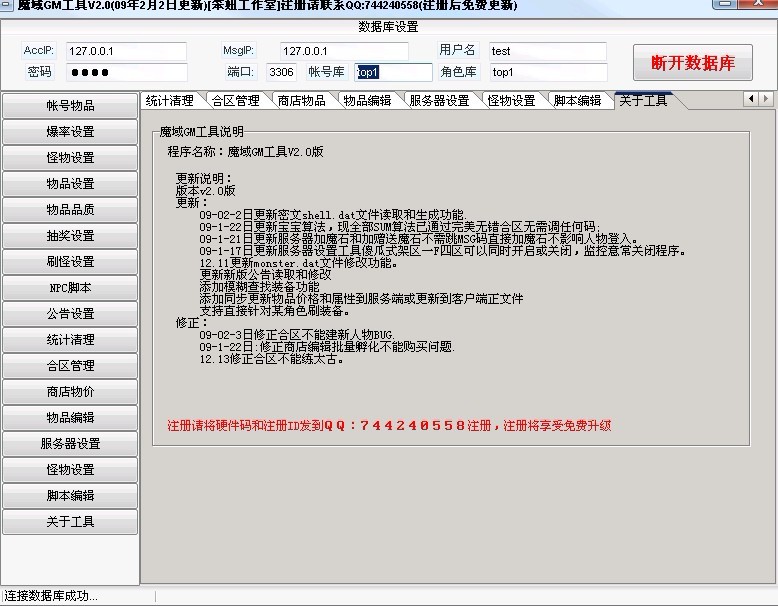Click the AccIP address input field

(126, 51)
